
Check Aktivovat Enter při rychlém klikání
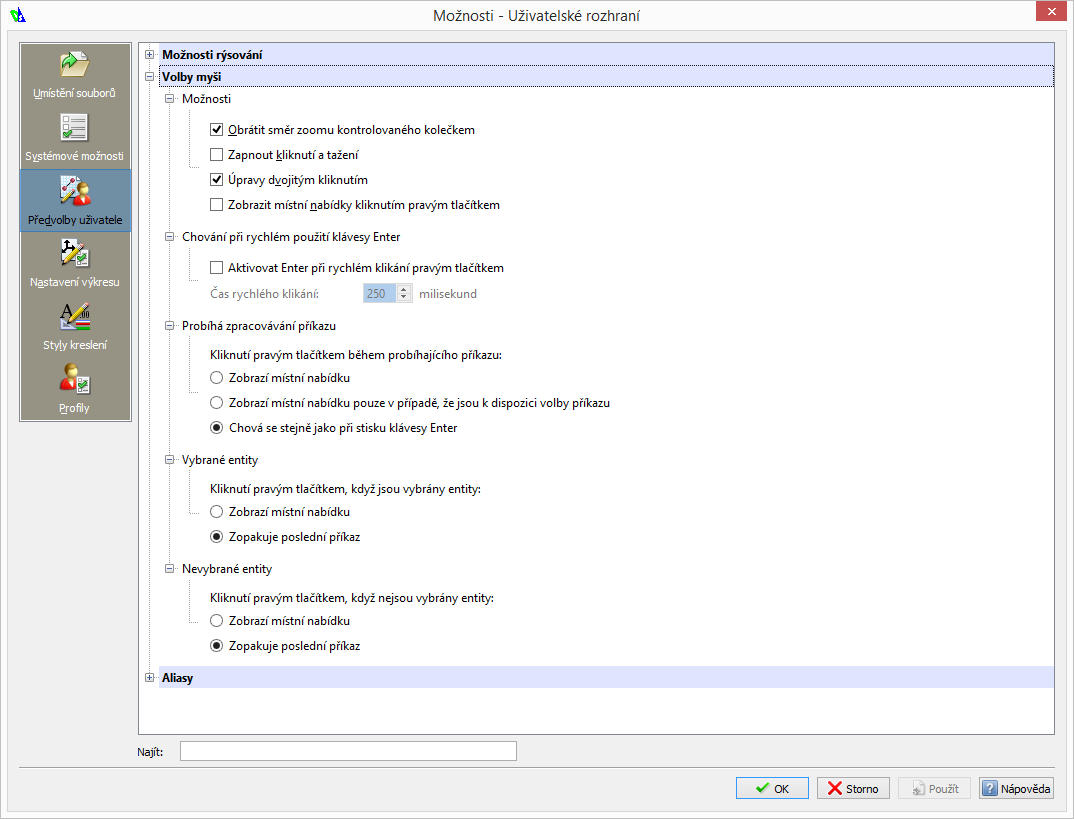(x=216, y=268)
